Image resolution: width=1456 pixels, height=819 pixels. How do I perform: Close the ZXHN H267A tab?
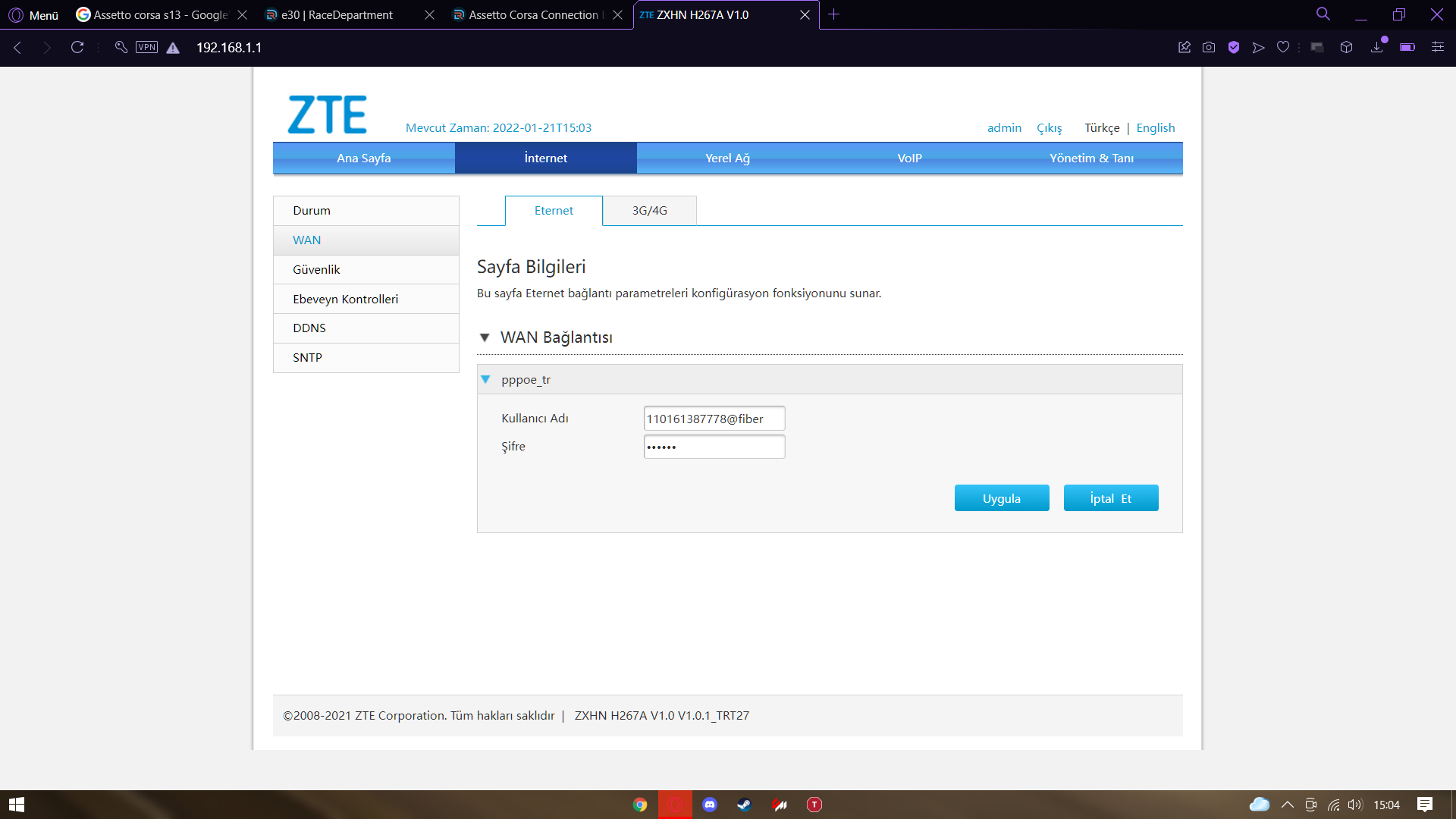point(805,14)
